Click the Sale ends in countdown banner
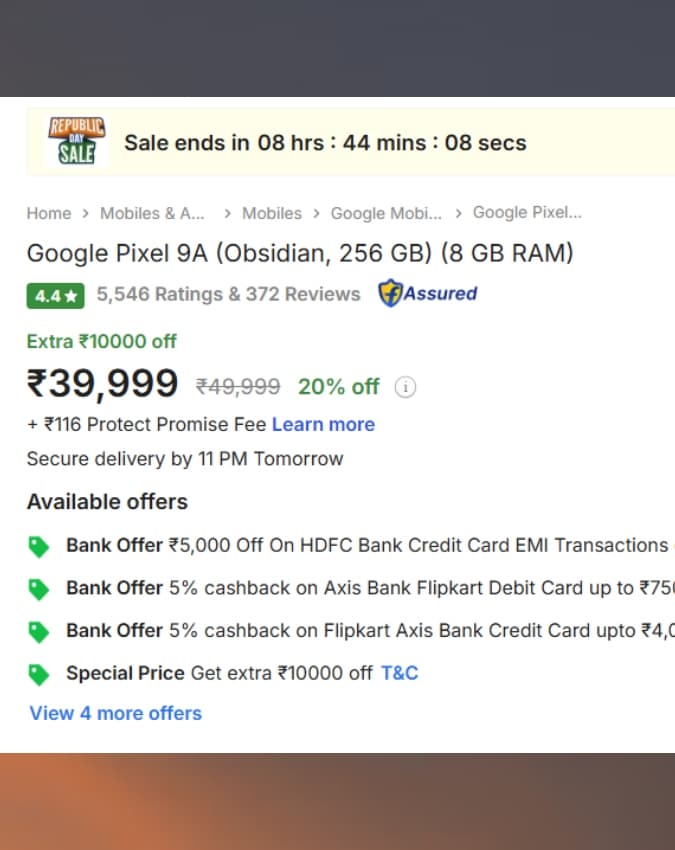Image resolution: width=675 pixels, height=850 pixels. click(x=351, y=142)
